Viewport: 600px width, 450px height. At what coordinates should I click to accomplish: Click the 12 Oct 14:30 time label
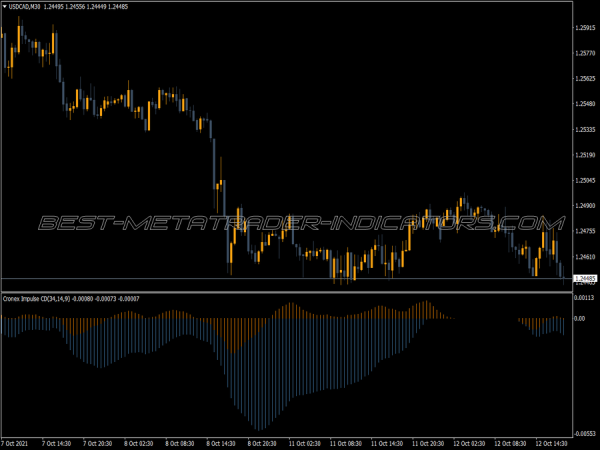[551, 443]
